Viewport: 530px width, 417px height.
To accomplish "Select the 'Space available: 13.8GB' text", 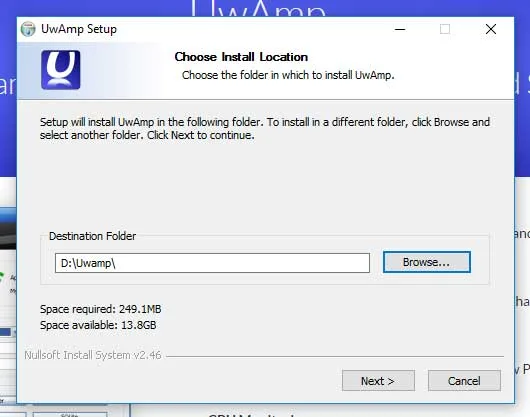I will tap(98, 325).
